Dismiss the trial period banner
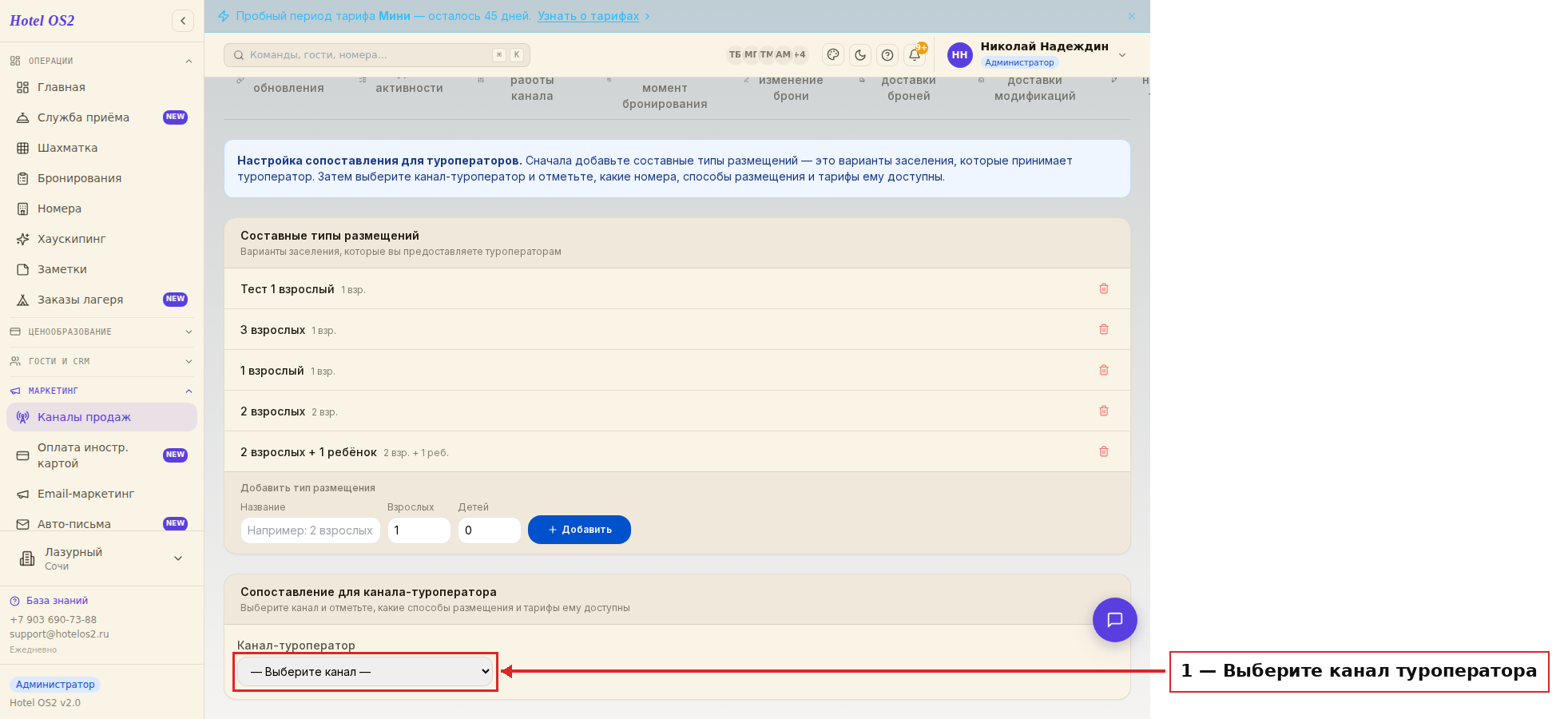Screen dimensions: 1568x719 [1131, 16]
